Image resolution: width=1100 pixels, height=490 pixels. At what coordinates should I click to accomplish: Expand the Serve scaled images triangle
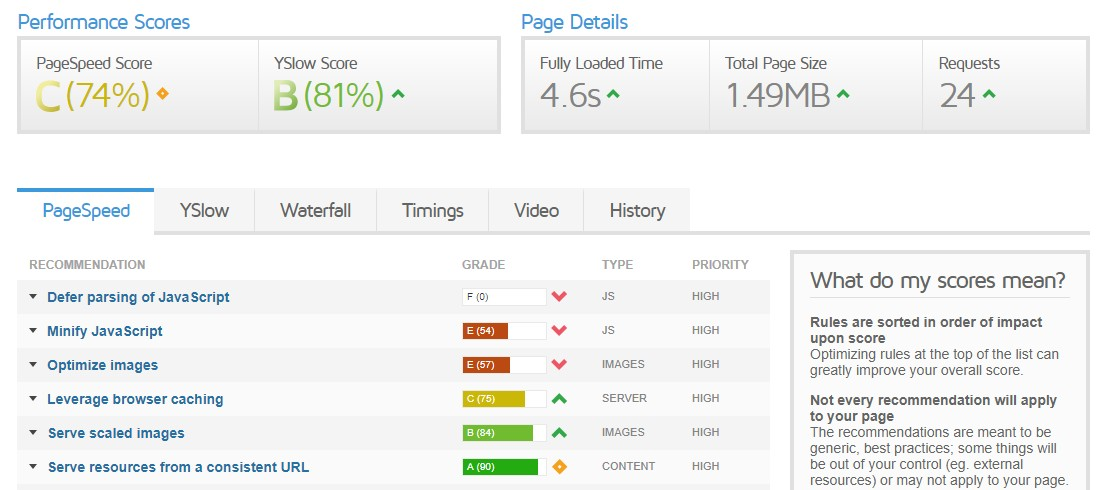[x=33, y=433]
